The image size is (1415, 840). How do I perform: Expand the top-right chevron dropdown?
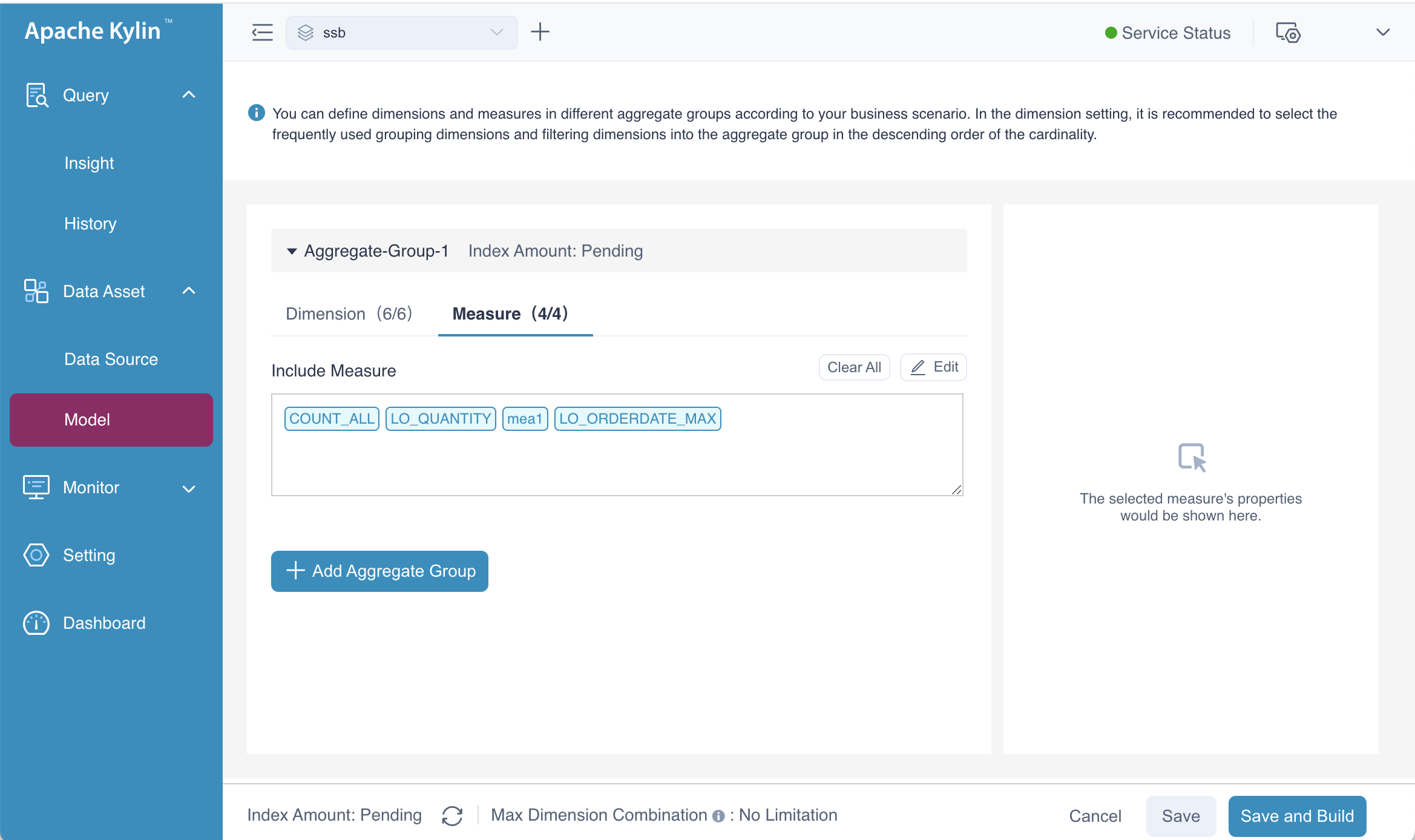point(1383,32)
